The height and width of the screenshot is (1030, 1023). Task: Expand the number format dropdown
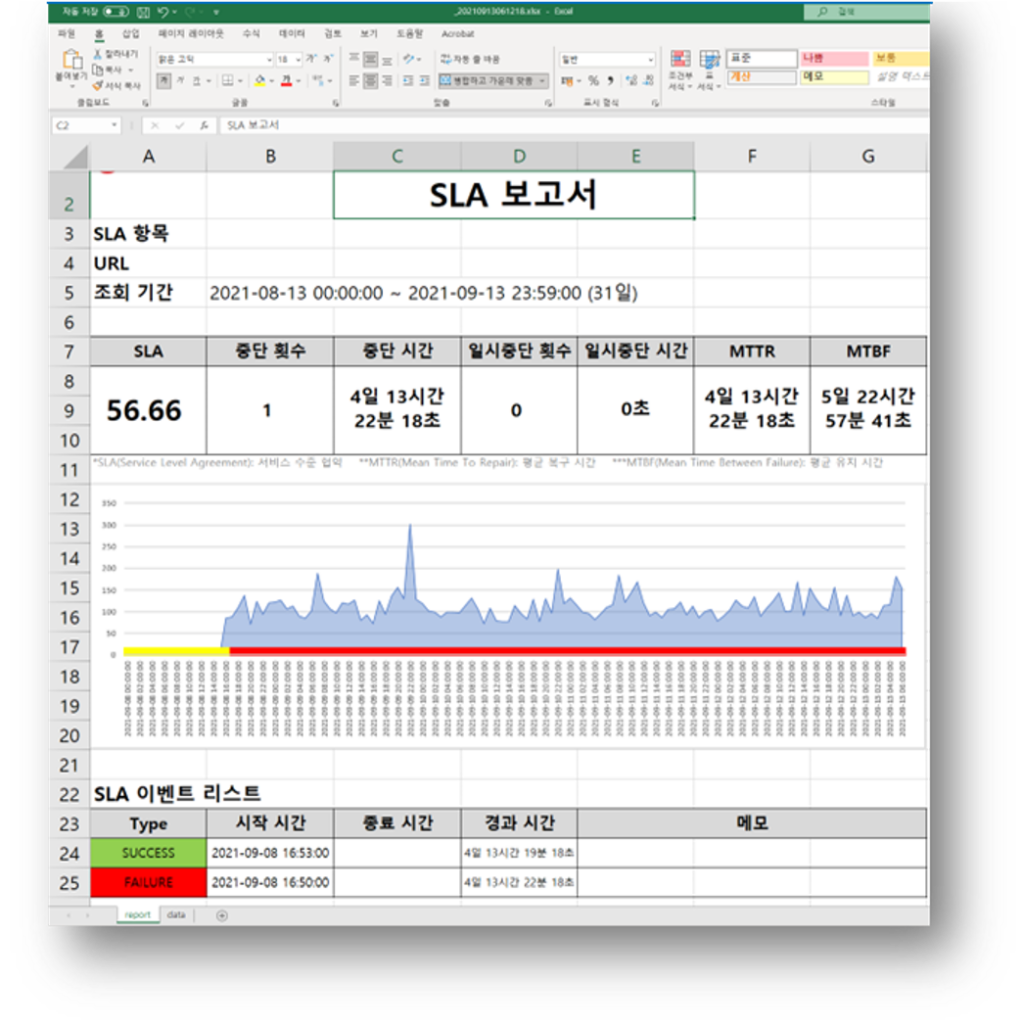650,60
